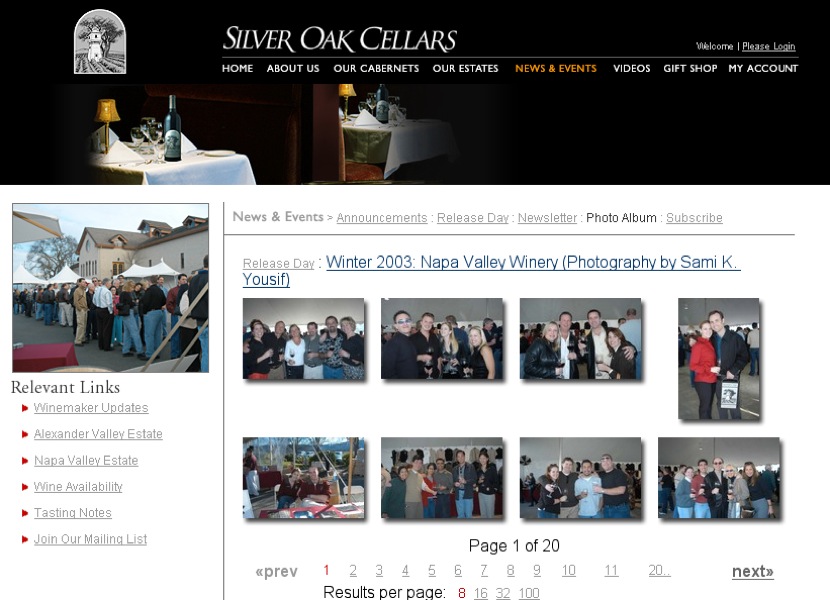Open the Tasting Notes link

[73, 513]
